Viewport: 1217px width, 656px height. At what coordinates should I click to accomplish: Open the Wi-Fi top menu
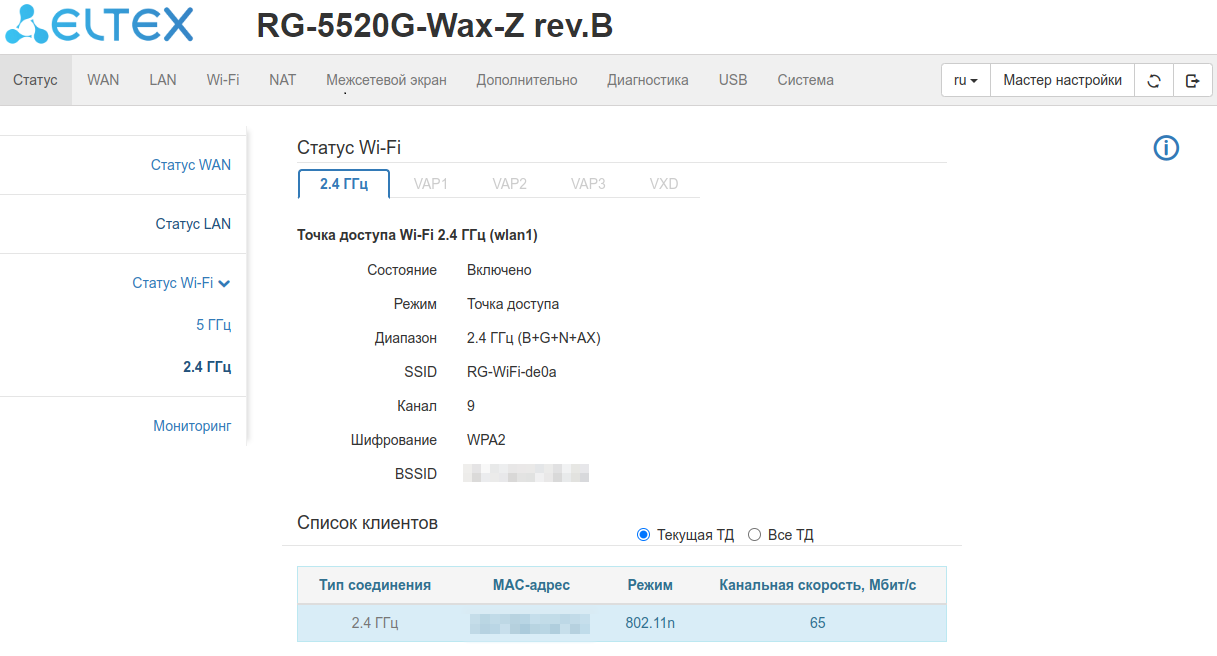[x=223, y=80]
